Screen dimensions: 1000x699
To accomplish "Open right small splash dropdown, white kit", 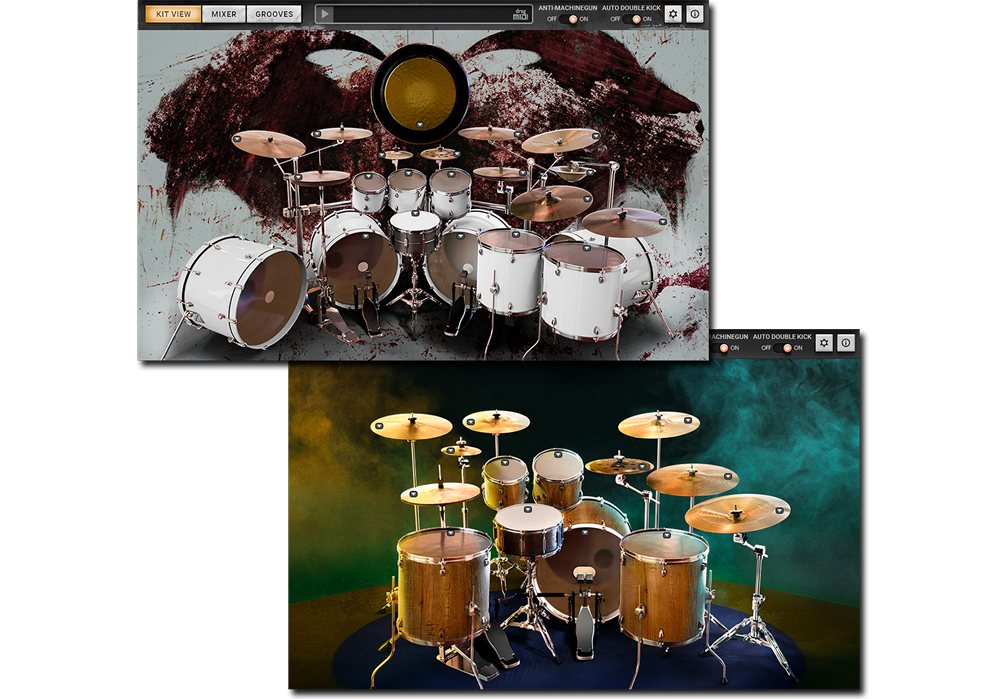I will pos(457,154).
